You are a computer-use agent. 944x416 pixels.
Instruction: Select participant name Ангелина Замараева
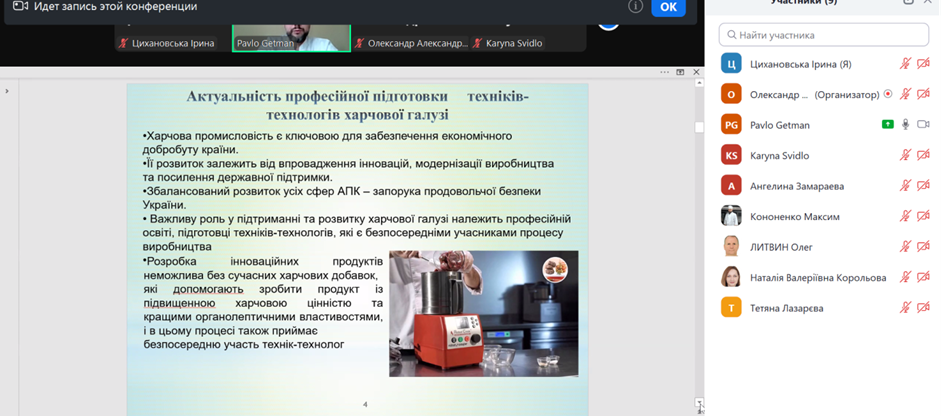point(797,186)
